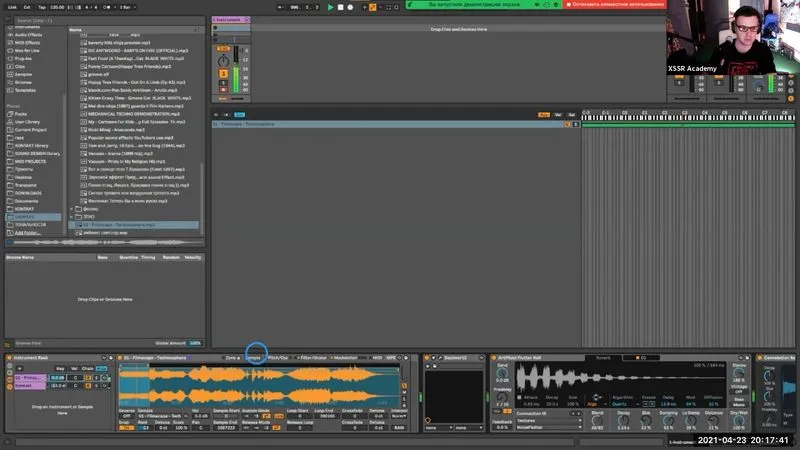
Task: Select the Samples collection category
Action: click(x=23, y=74)
